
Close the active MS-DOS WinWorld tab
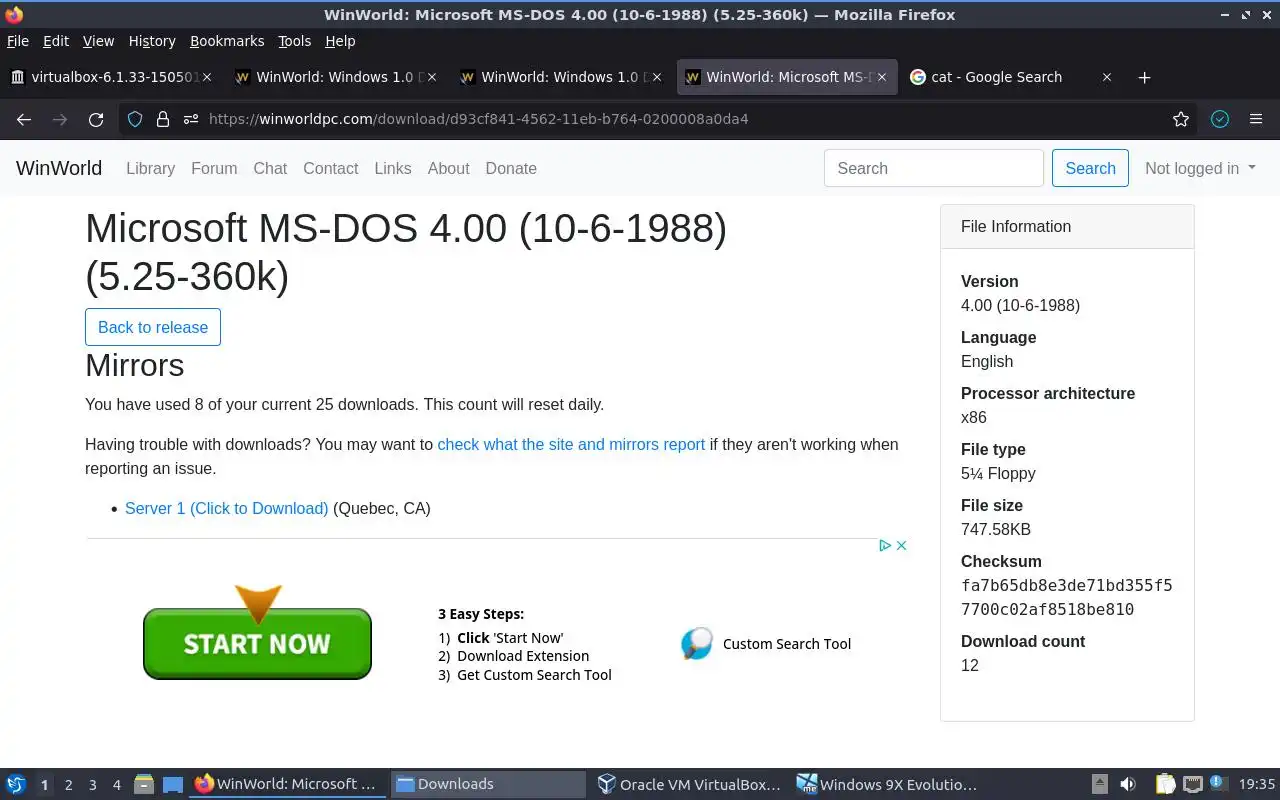[881, 77]
